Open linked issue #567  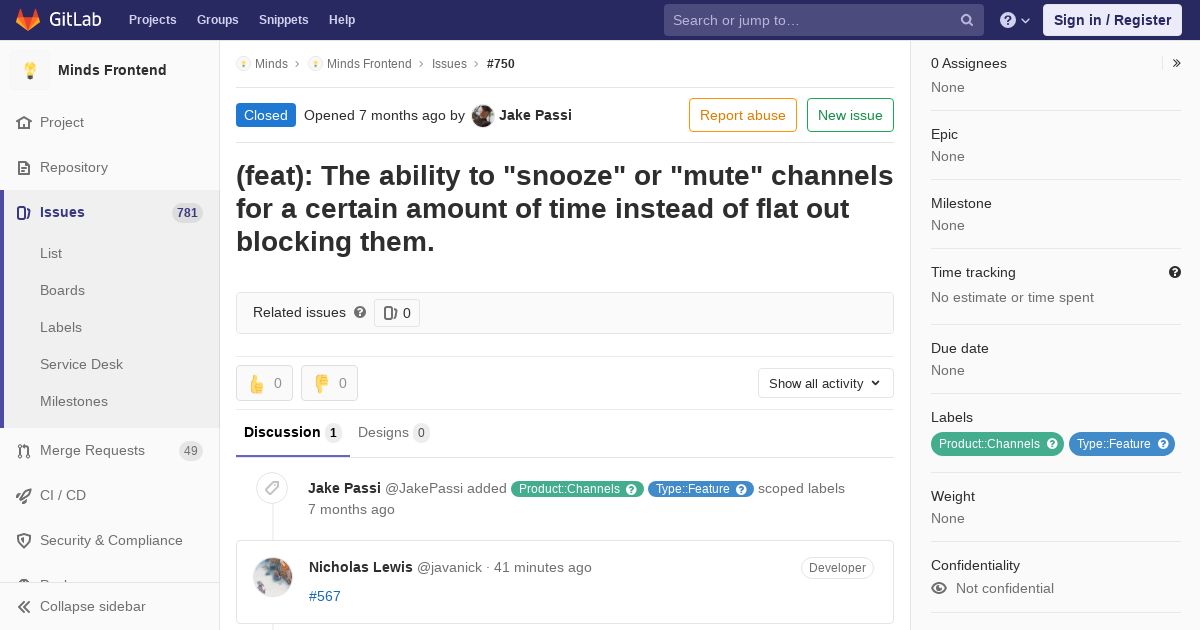pos(325,596)
